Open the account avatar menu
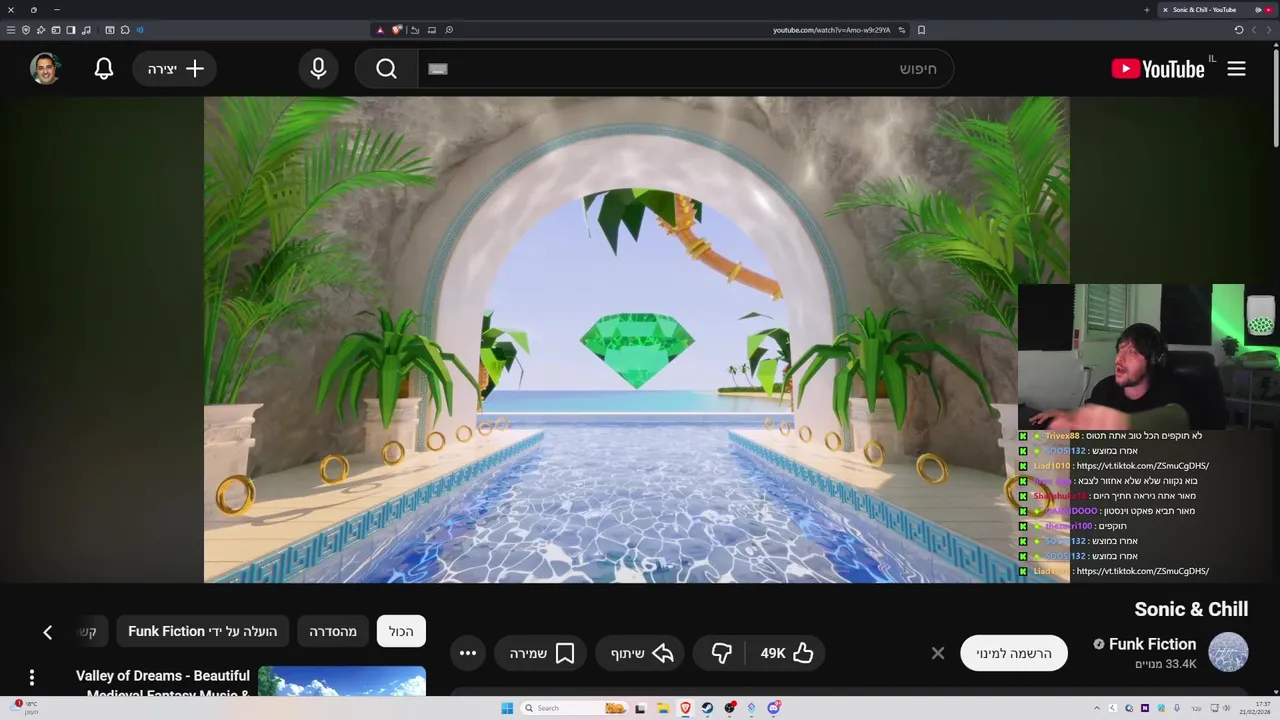Viewport: 1280px width, 720px height. pyautogui.click(x=45, y=68)
